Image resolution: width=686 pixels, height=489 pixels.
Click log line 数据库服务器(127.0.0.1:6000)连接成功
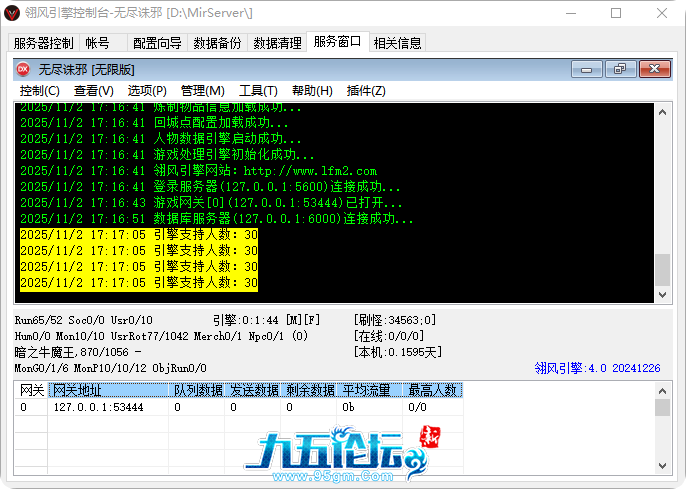pyautogui.click(x=217, y=219)
